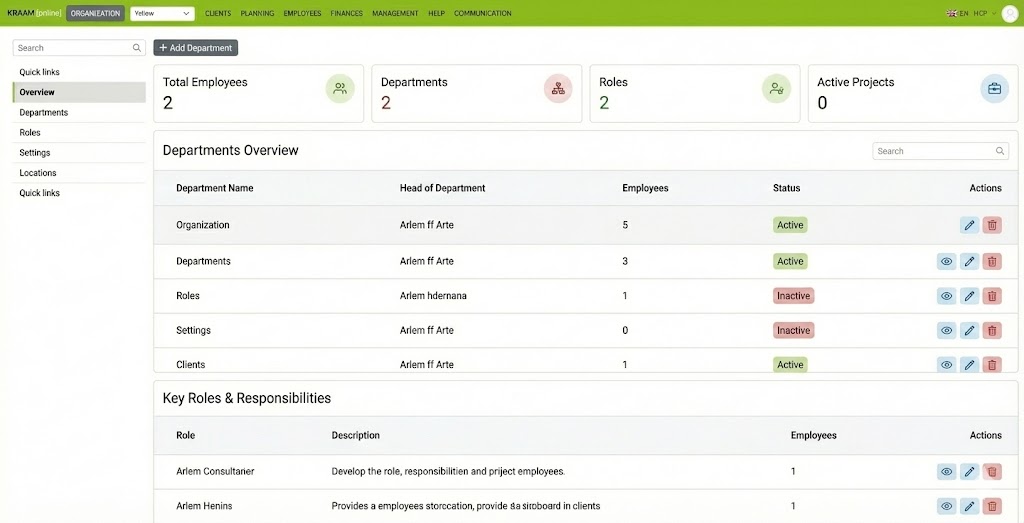Viewport: 1024px width, 523px height.
Task: Edit the Arlem Consultarier role
Action: pyautogui.click(x=969, y=471)
